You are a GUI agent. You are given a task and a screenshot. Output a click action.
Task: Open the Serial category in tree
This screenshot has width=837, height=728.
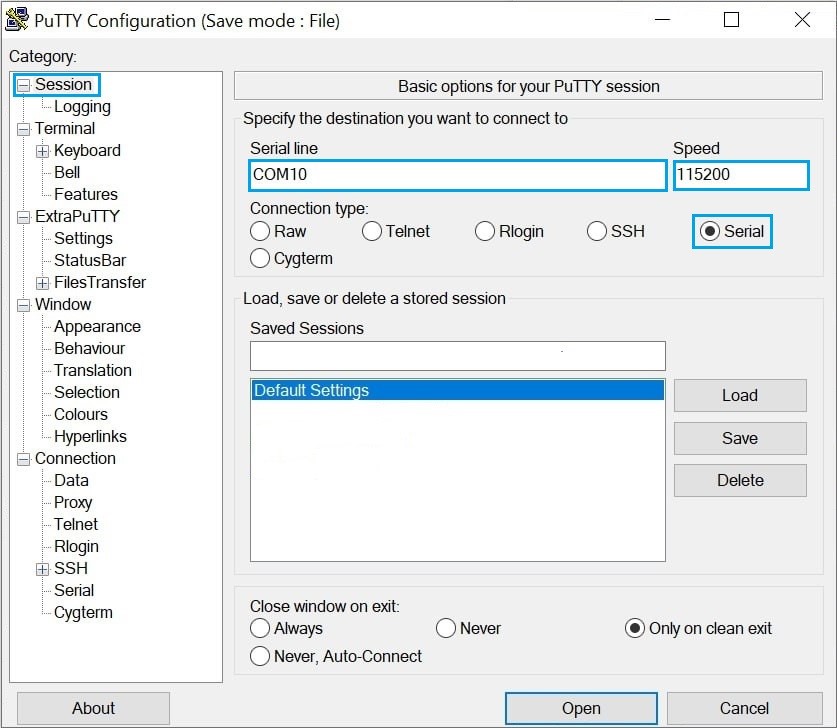click(x=74, y=590)
